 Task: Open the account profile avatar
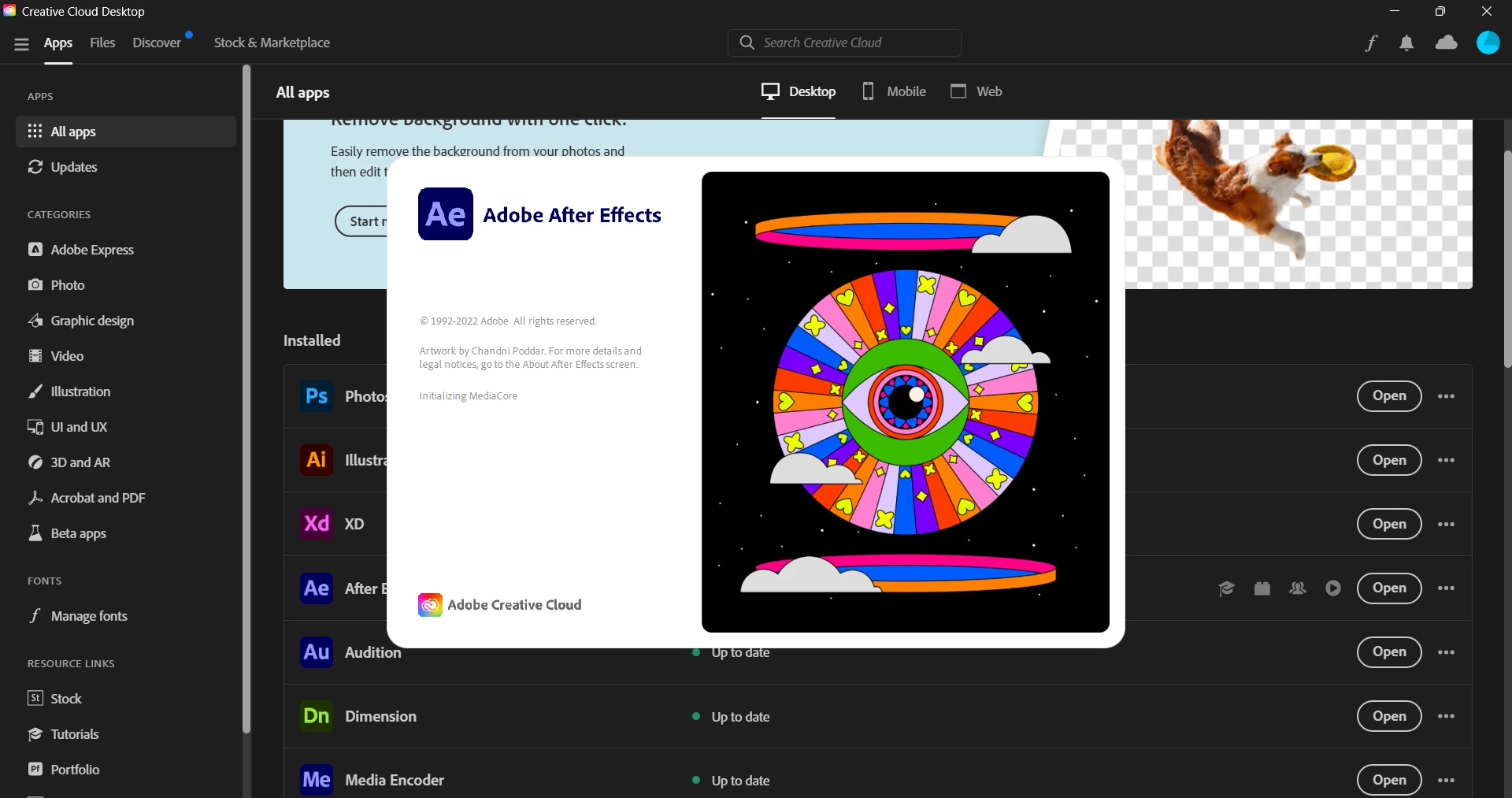(x=1488, y=43)
